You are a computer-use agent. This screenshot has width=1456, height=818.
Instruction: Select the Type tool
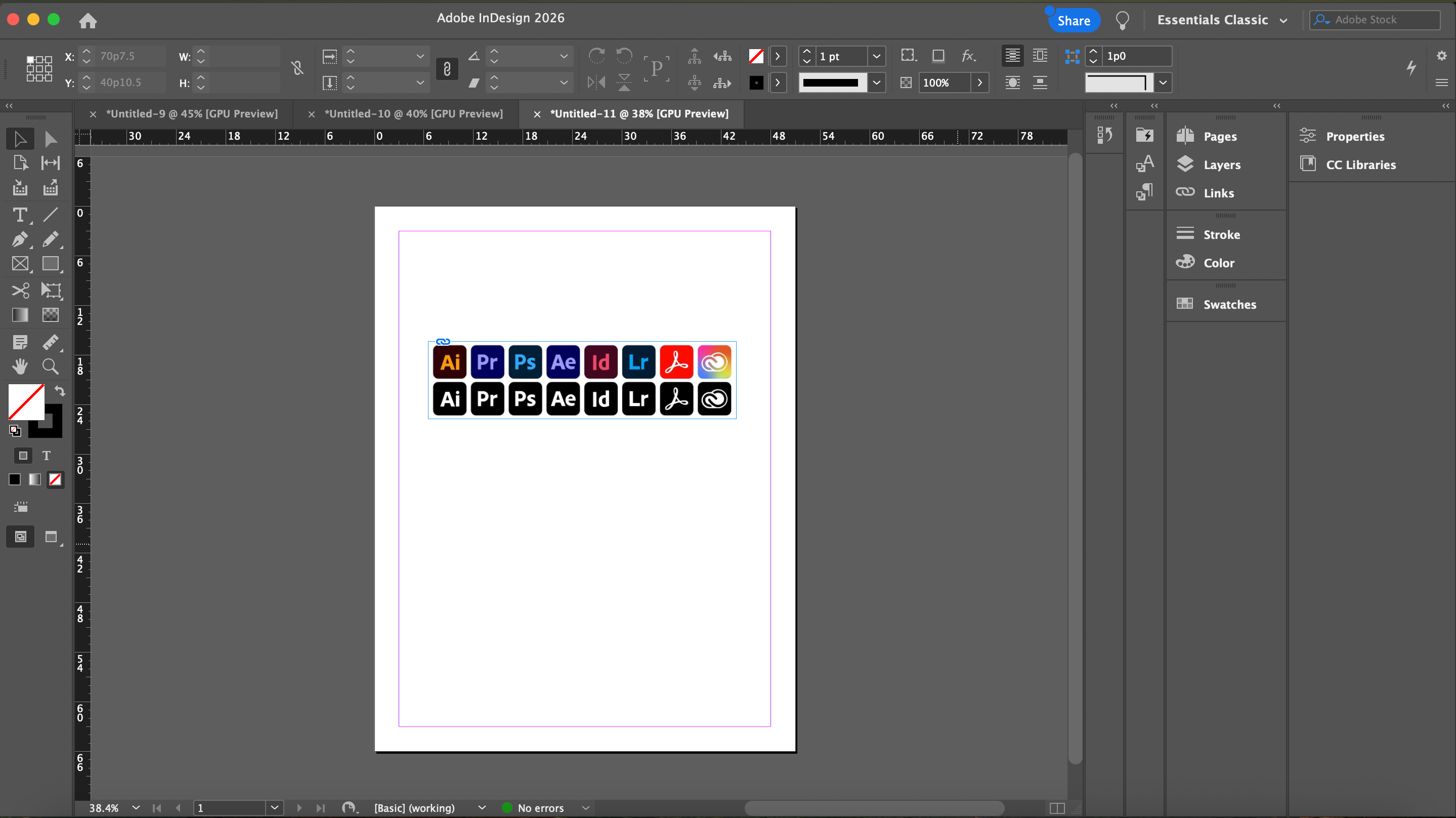click(x=20, y=215)
